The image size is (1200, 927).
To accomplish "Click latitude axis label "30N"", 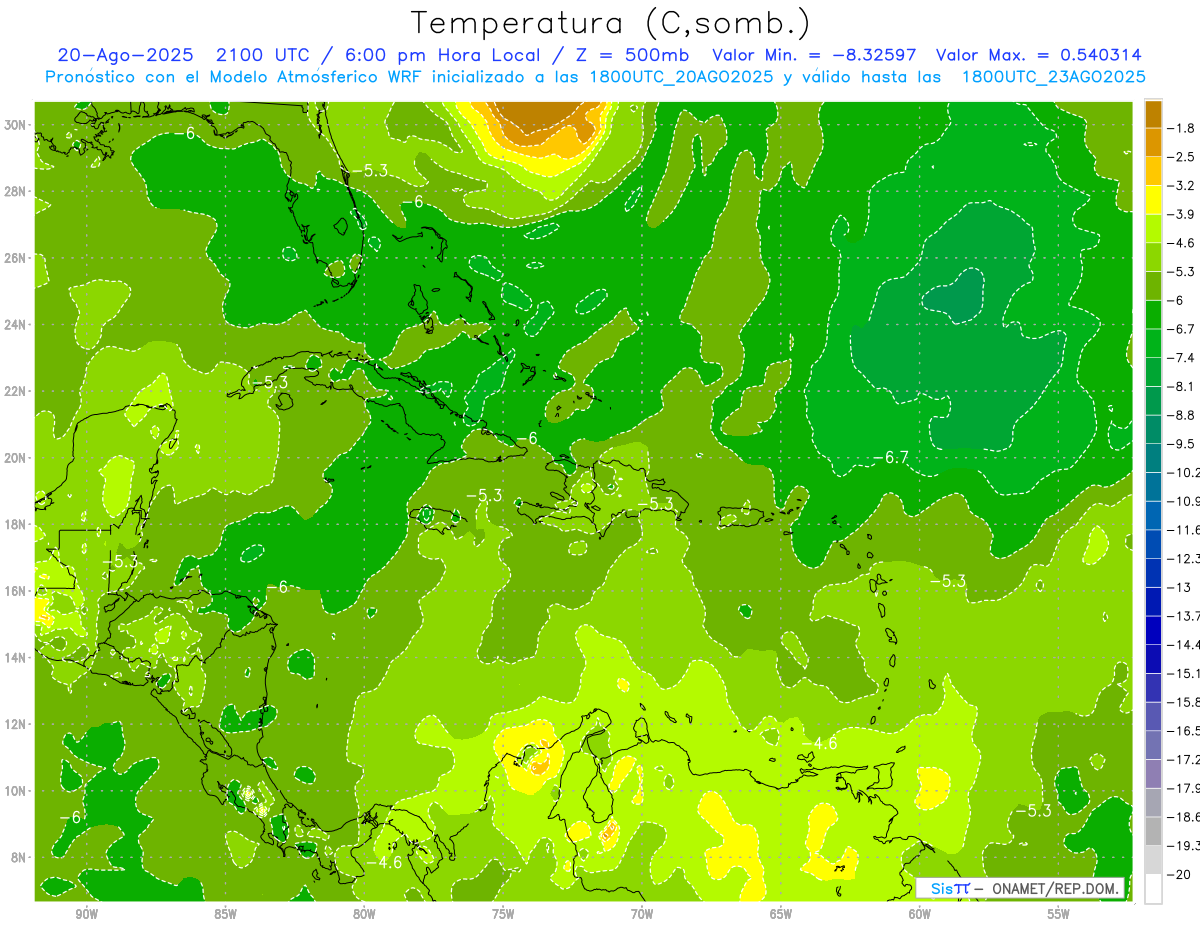I will coord(16,125).
